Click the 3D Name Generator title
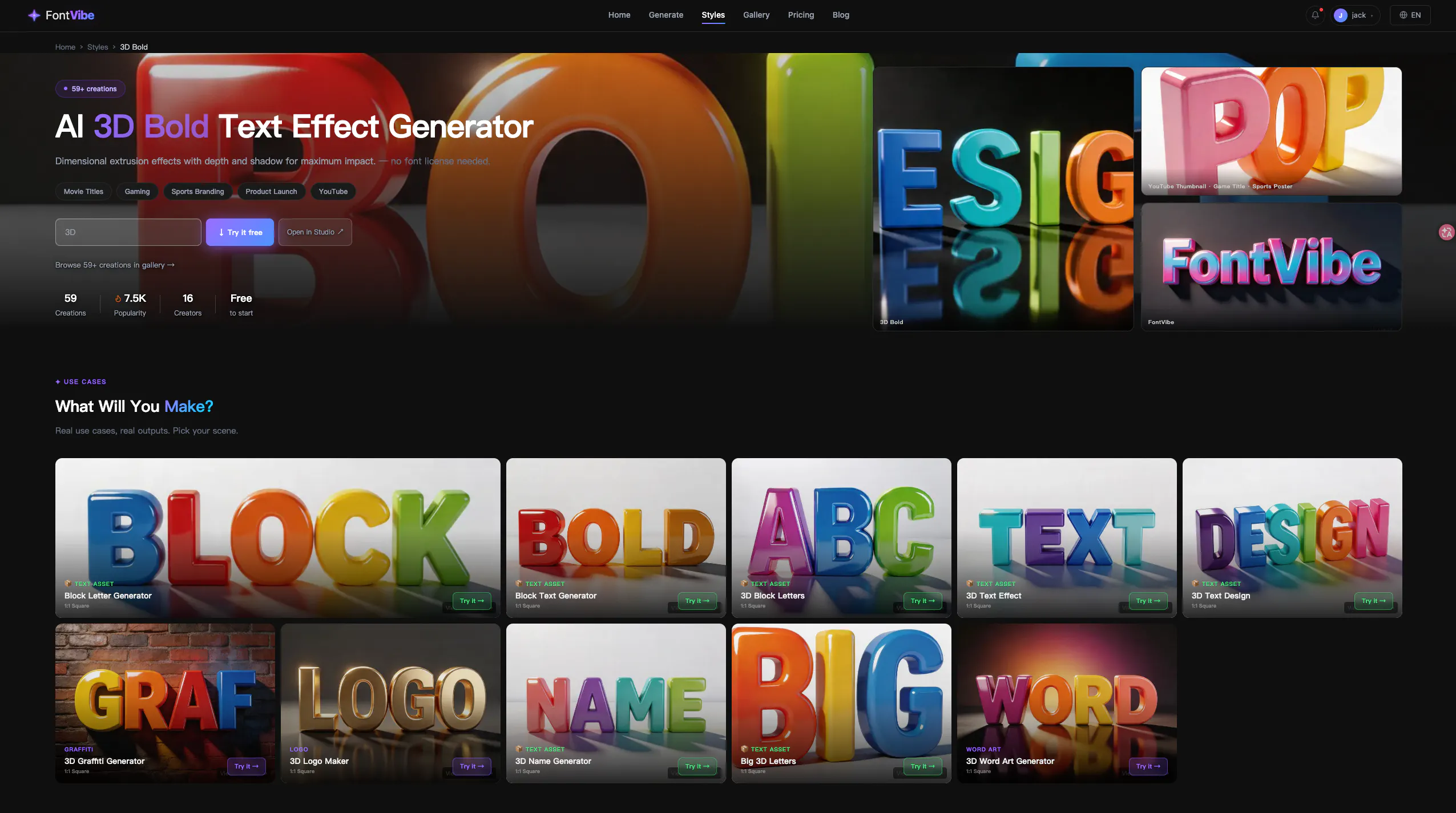This screenshot has width=1456, height=813. coord(553,761)
